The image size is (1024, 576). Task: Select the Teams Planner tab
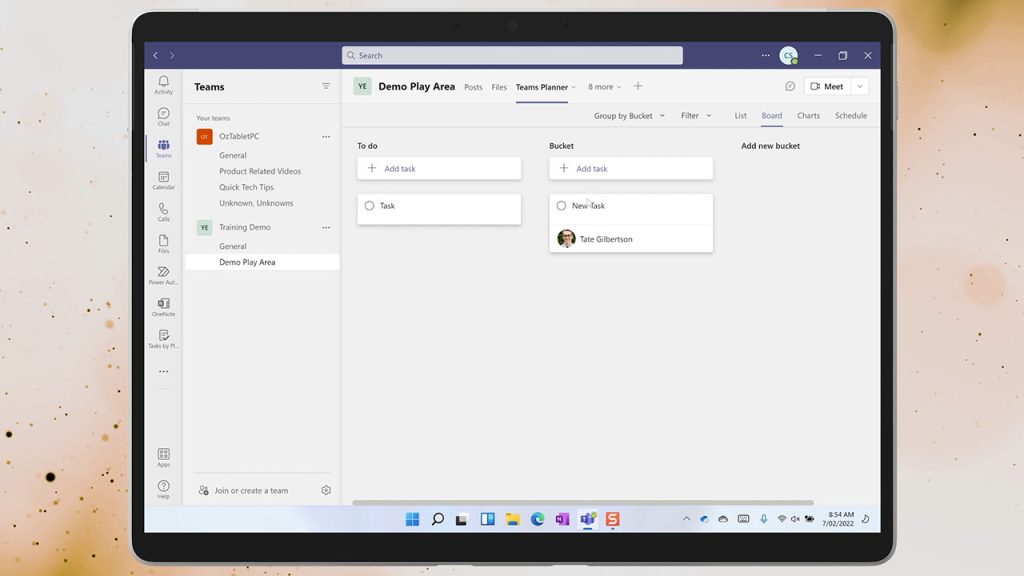541,87
